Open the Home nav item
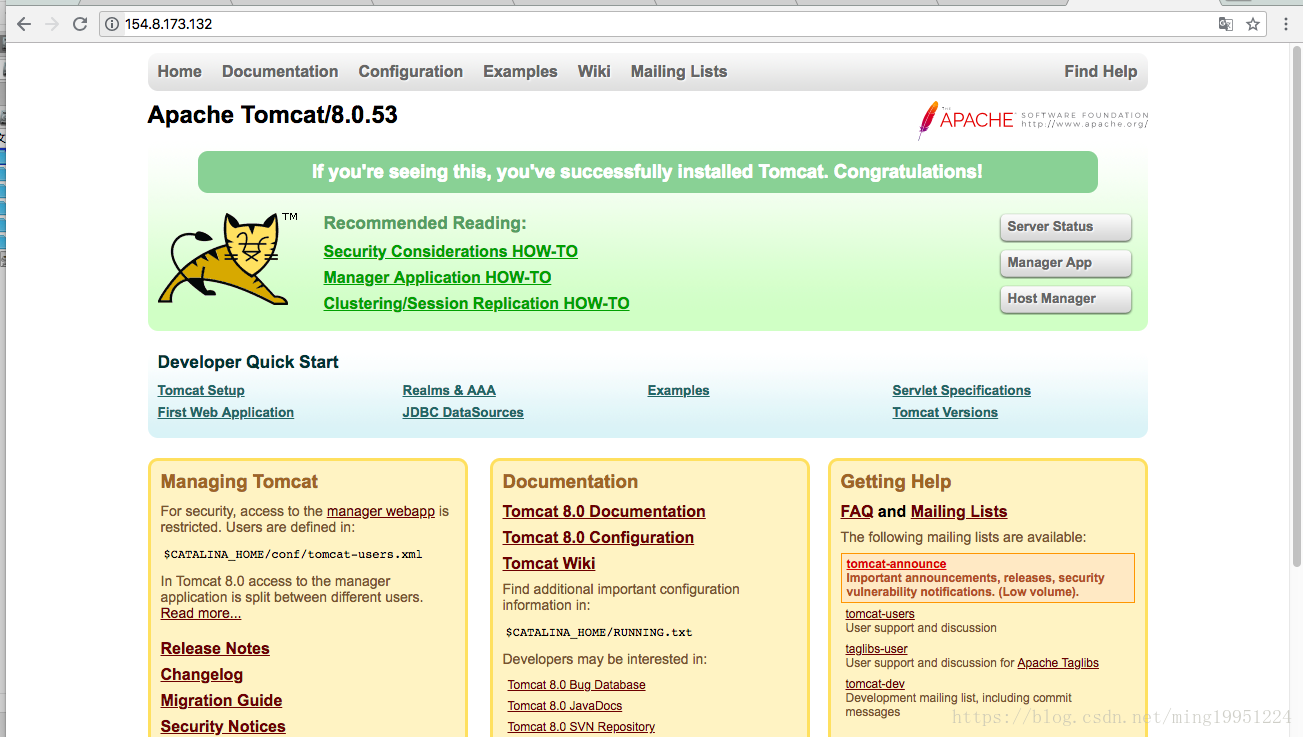The width and height of the screenshot is (1303, 737). 179,72
